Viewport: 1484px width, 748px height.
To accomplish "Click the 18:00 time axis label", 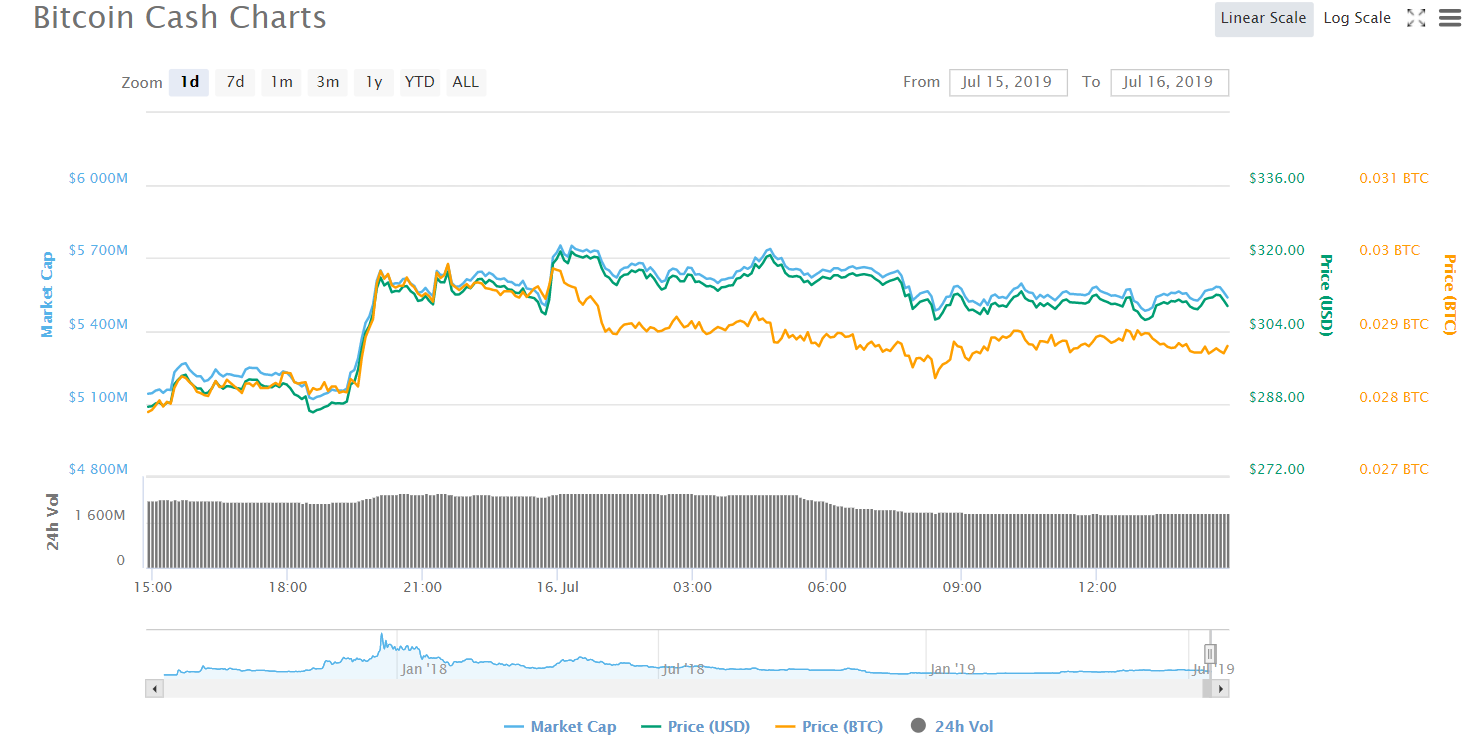I will 288,587.
